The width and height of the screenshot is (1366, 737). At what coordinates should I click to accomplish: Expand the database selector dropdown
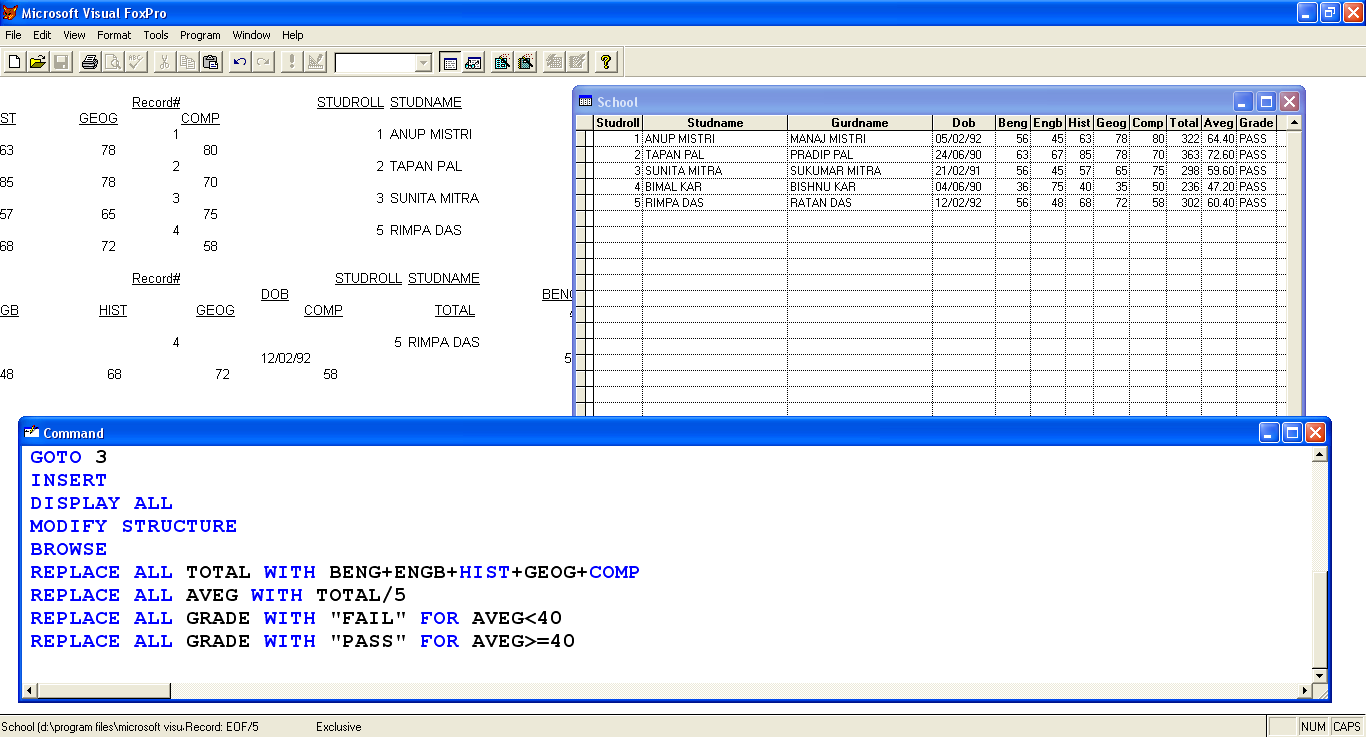pos(425,63)
